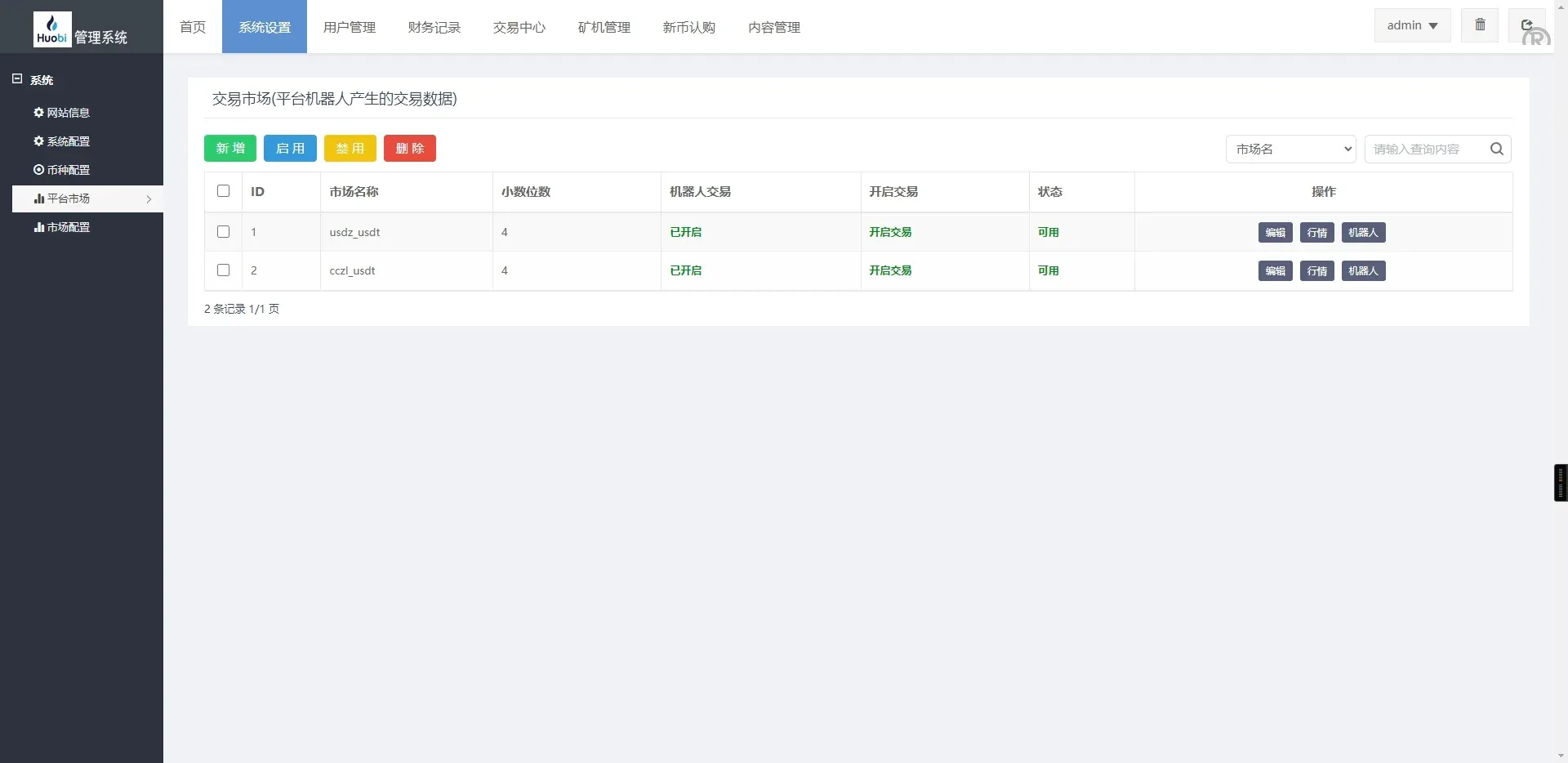Image resolution: width=1568 pixels, height=763 pixels.
Task: Open the 矿机管理 menu
Action: [x=604, y=27]
